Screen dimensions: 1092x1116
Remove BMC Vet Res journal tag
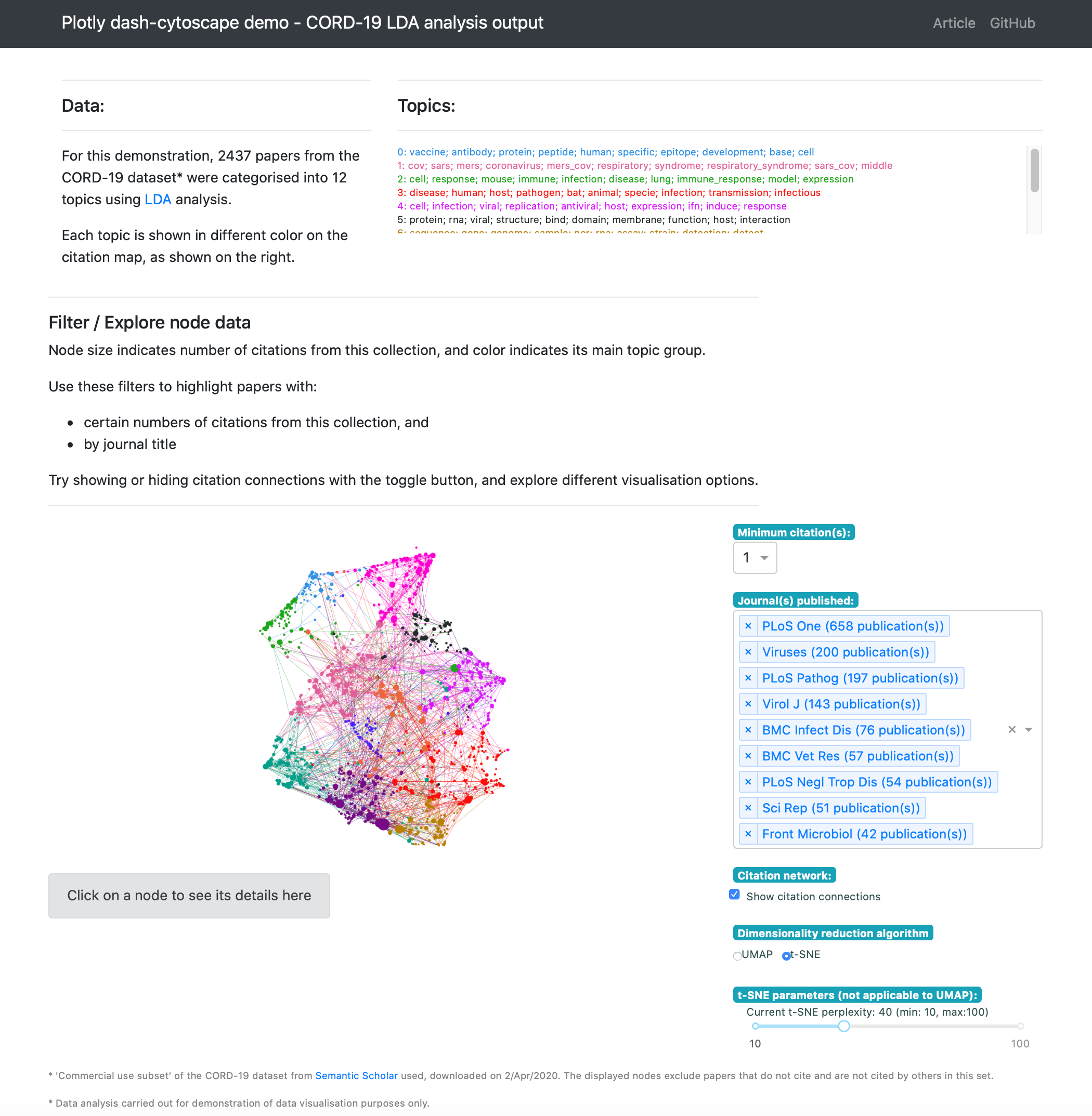click(748, 756)
